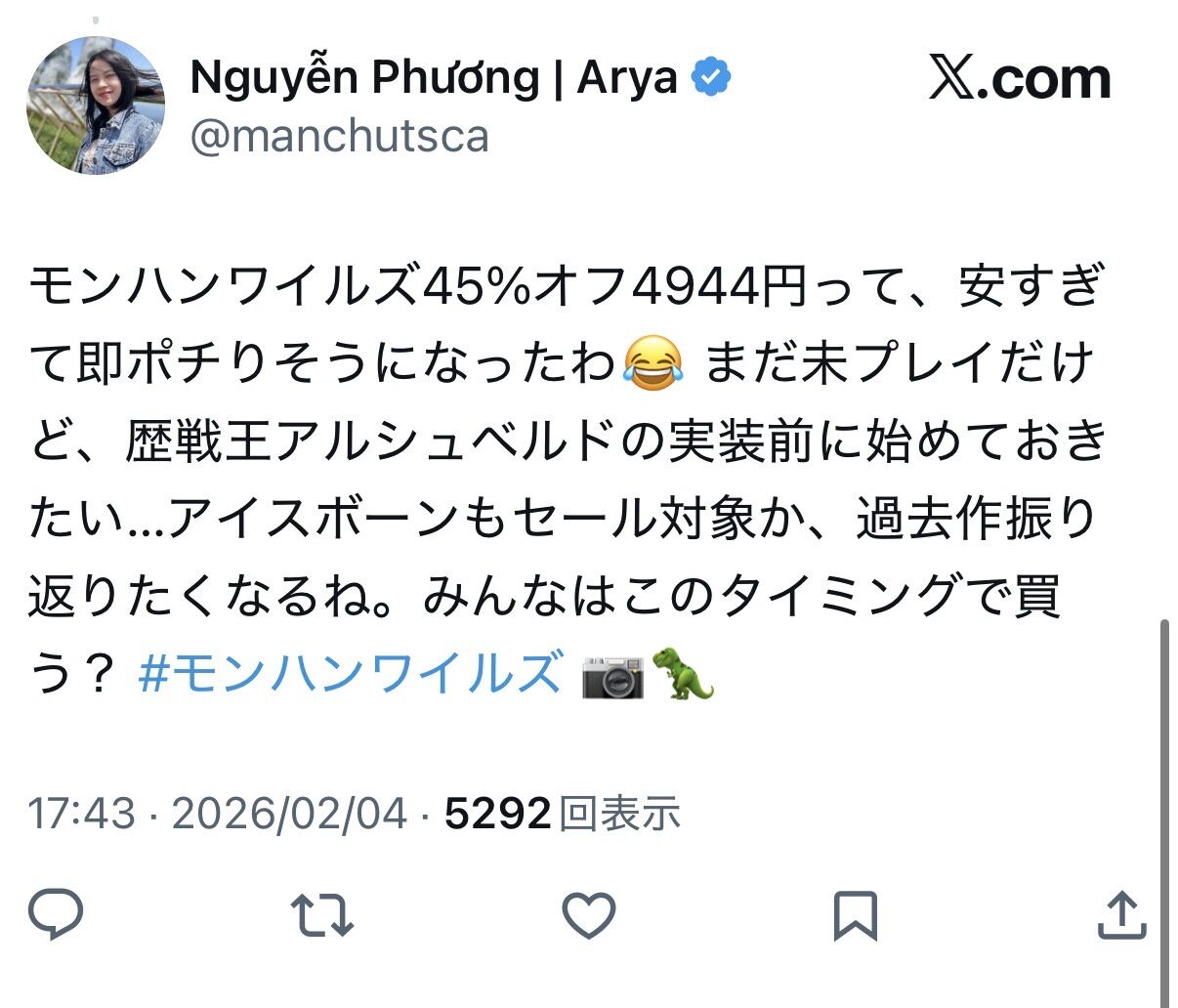The height and width of the screenshot is (1008, 1178).
Task: Open the reply comment bubble icon
Action: point(56,915)
